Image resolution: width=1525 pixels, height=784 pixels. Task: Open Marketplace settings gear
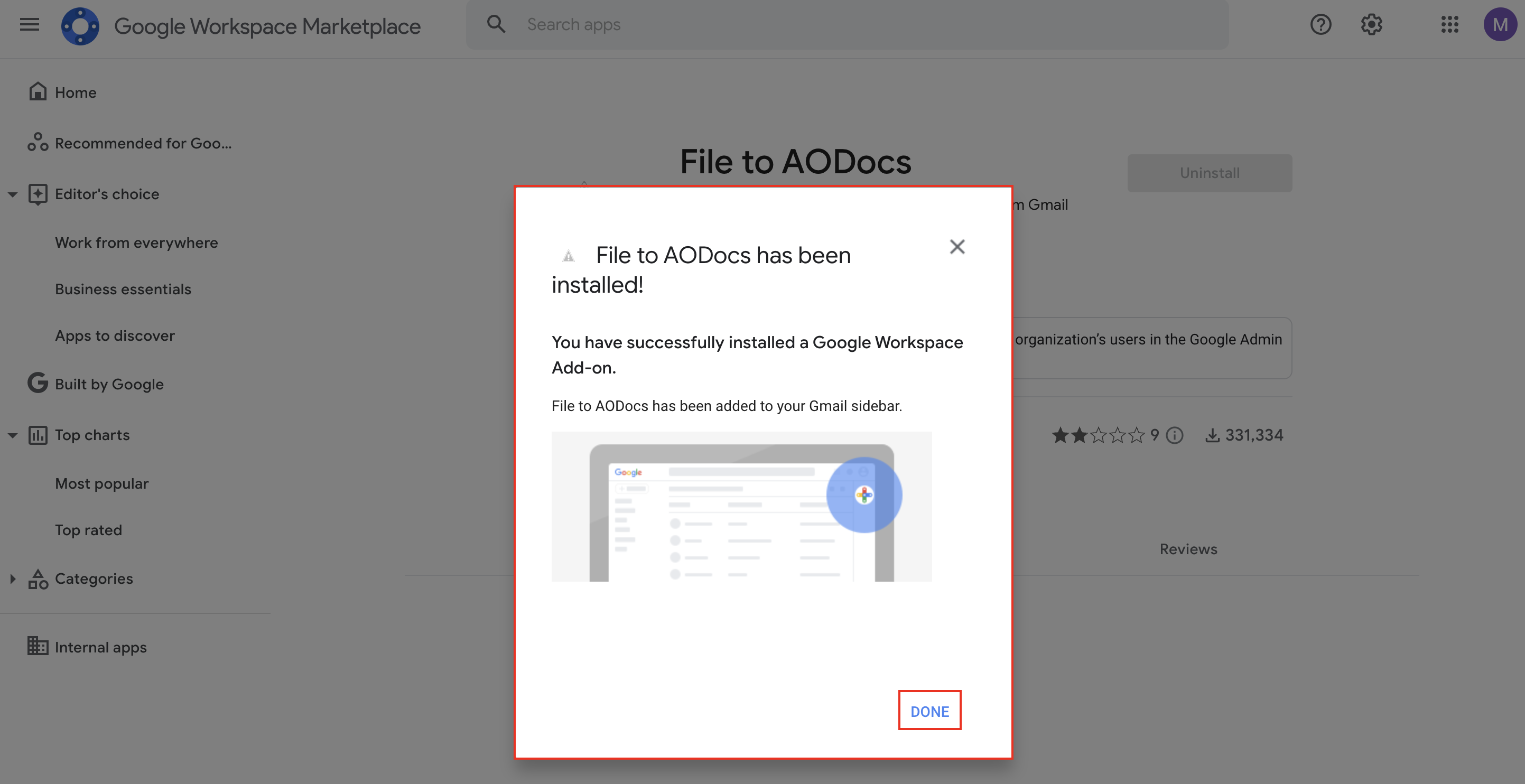coord(1371,25)
